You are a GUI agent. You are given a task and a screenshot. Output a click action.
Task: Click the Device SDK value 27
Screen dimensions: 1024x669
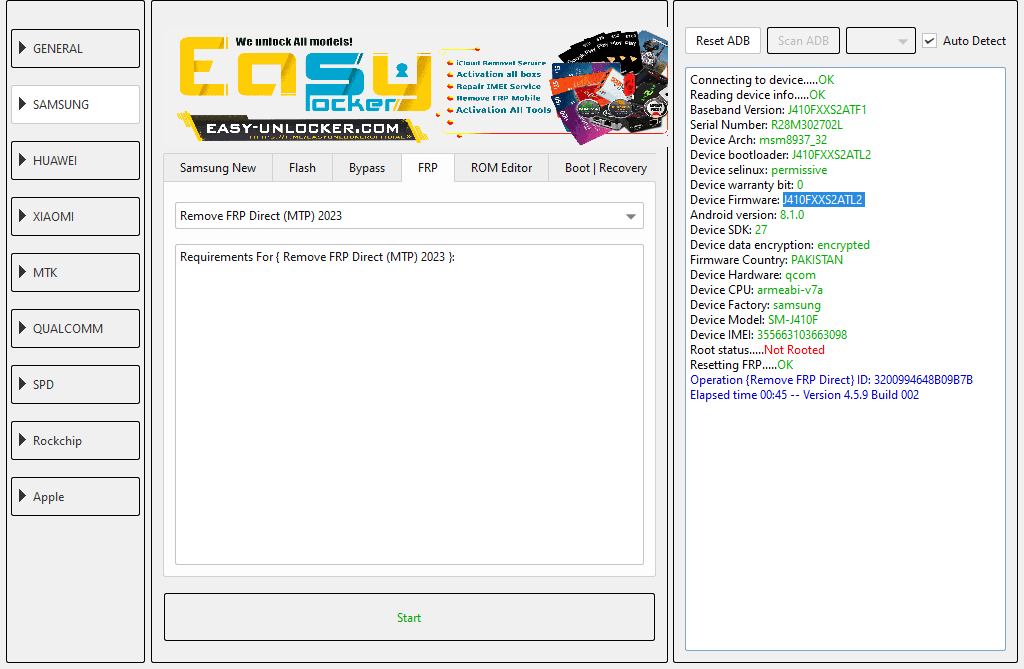(761, 230)
